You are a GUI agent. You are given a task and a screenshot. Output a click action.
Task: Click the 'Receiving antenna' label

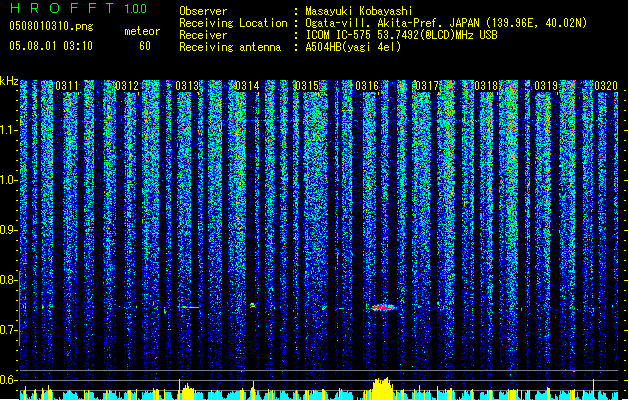pyautogui.click(x=230, y=47)
